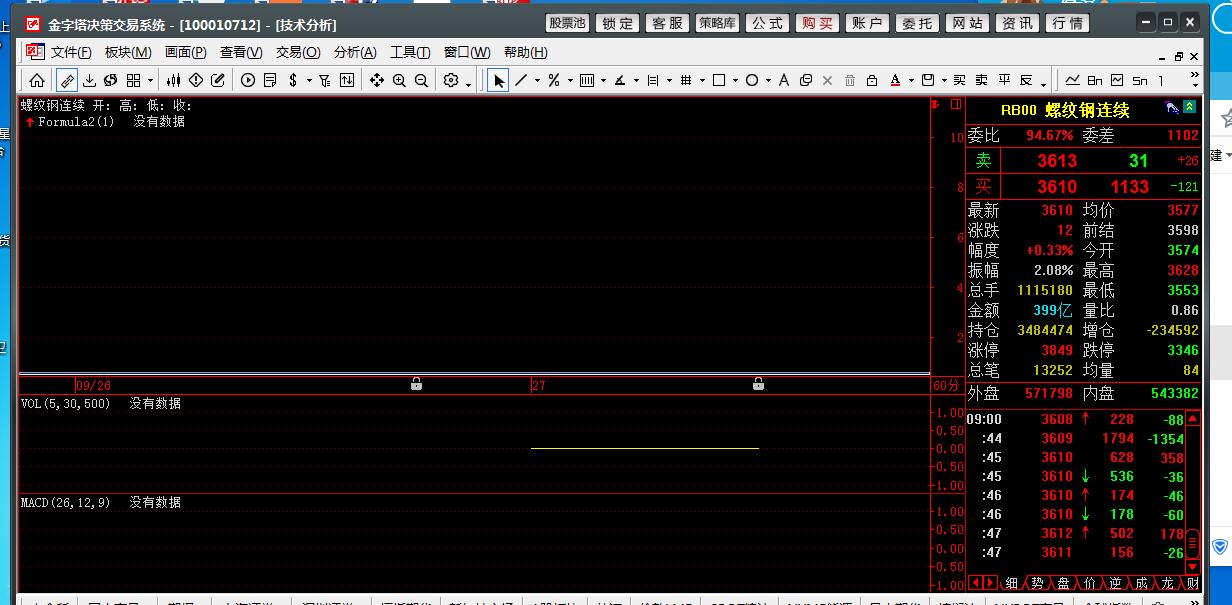Viewport: 1232px width, 605px height.
Task: Open the diamond alert warning icon
Action: click(x=196, y=81)
